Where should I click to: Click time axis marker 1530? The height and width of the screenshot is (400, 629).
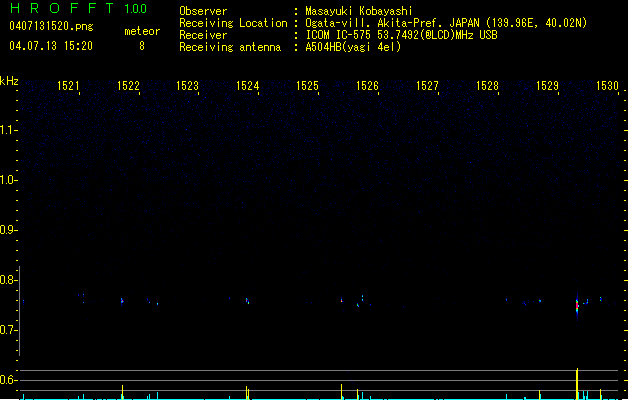[x=607, y=86]
